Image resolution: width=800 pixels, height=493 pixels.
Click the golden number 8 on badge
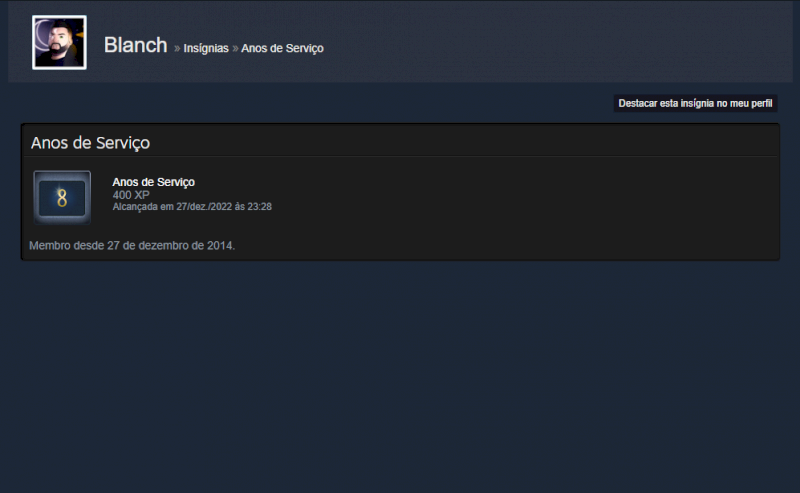coord(62,198)
